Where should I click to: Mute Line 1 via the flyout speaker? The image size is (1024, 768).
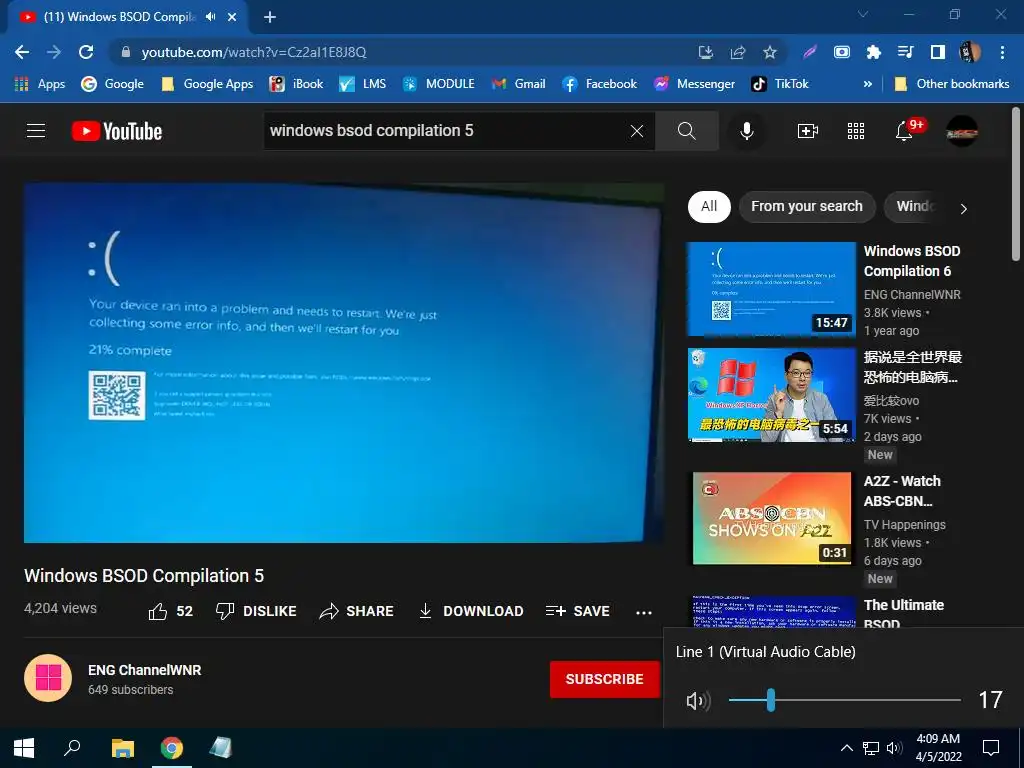(698, 701)
